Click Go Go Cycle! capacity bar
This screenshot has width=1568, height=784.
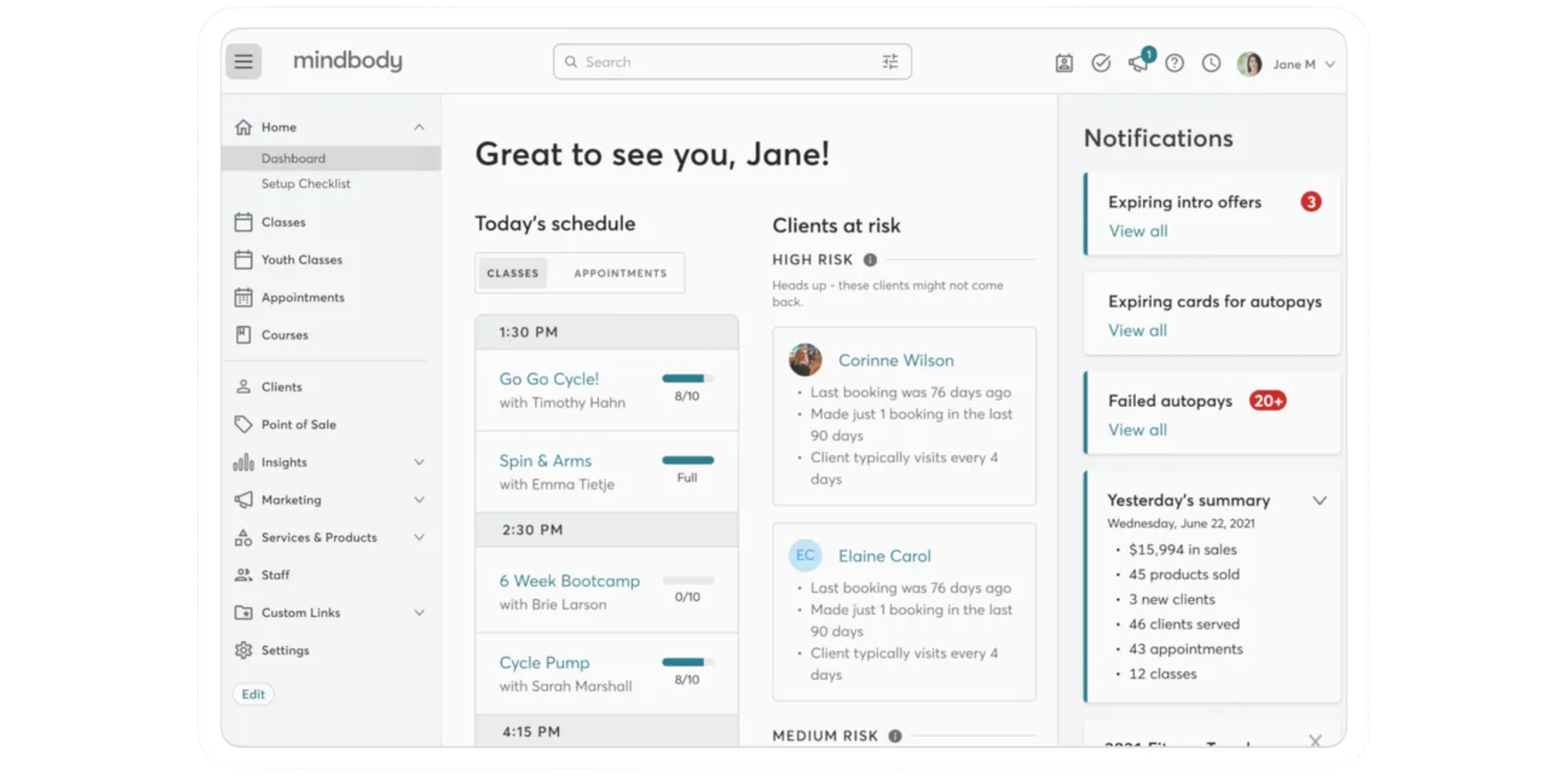[688, 379]
